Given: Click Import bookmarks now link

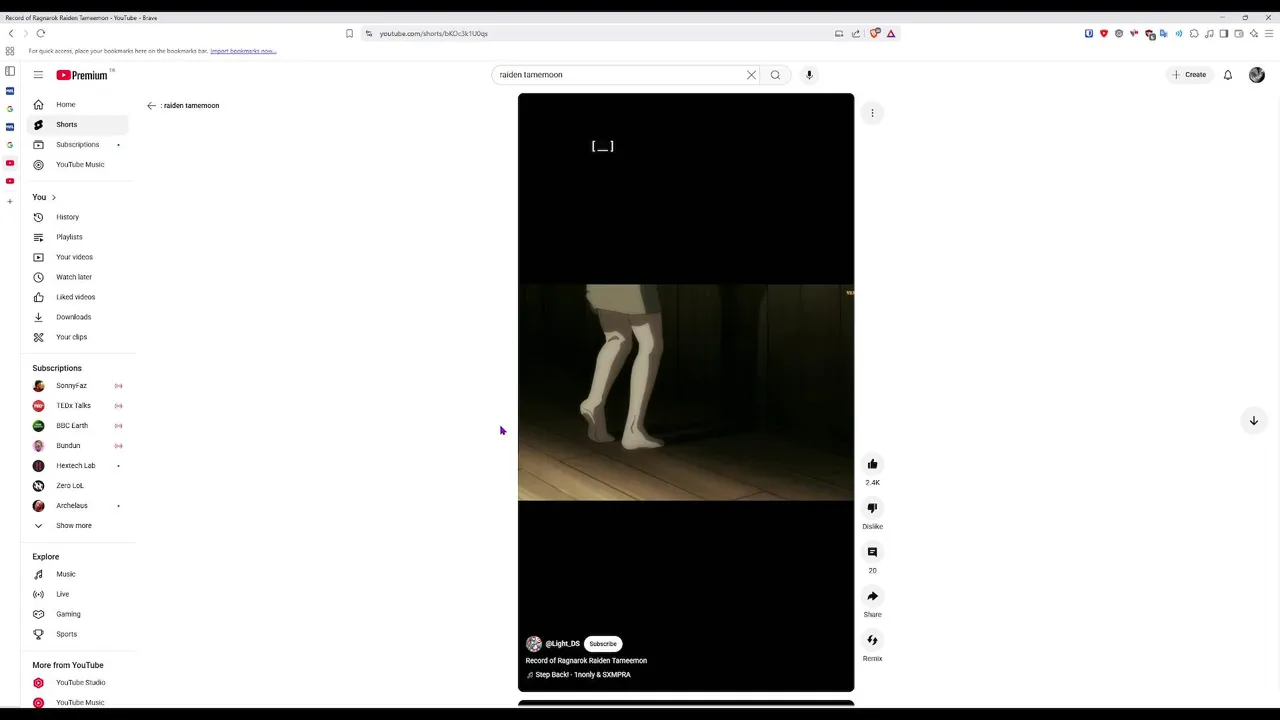Looking at the screenshot, I should click(243, 51).
